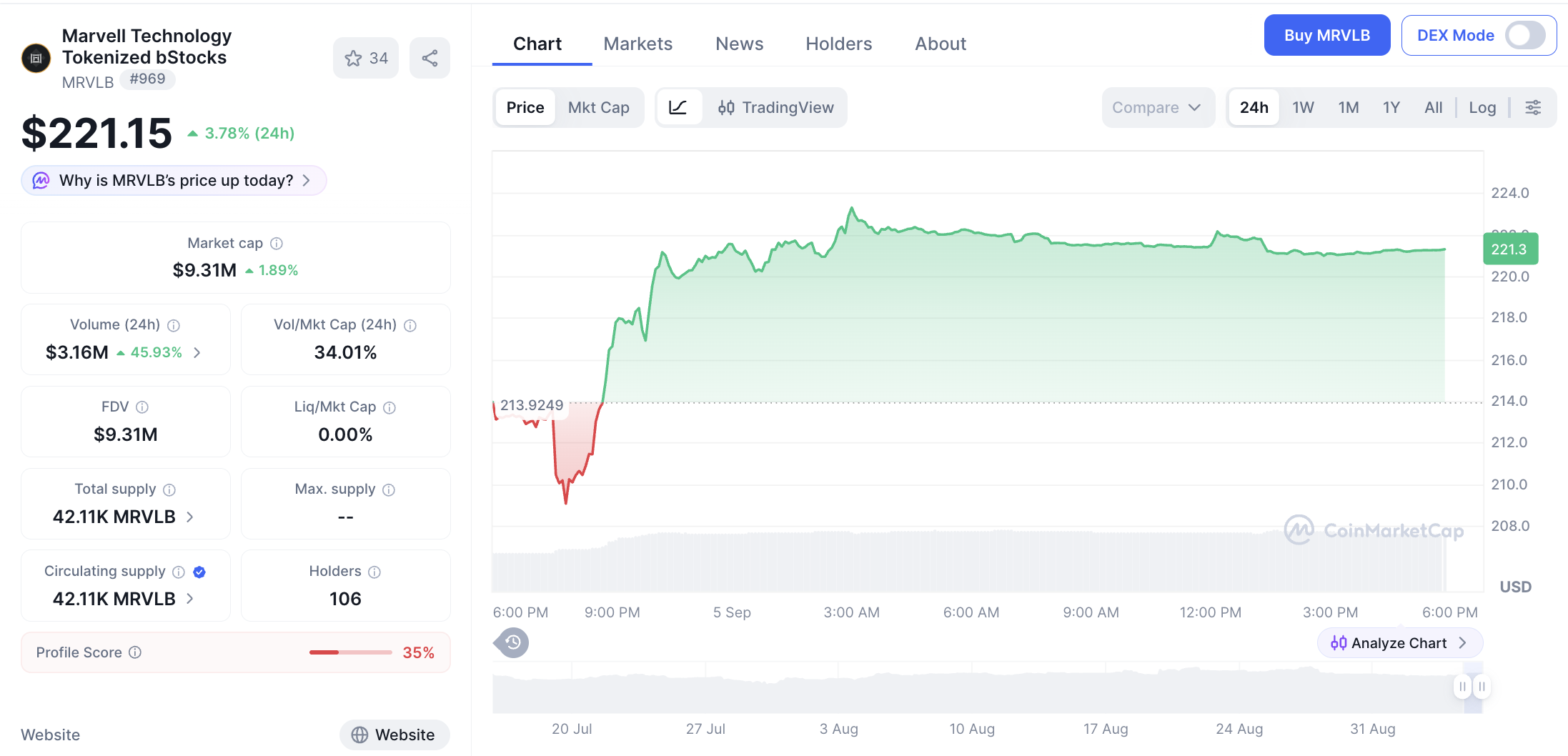Viewport: 1568px width, 756px height.
Task: Toggle DEX Mode switch
Action: 1525,35
